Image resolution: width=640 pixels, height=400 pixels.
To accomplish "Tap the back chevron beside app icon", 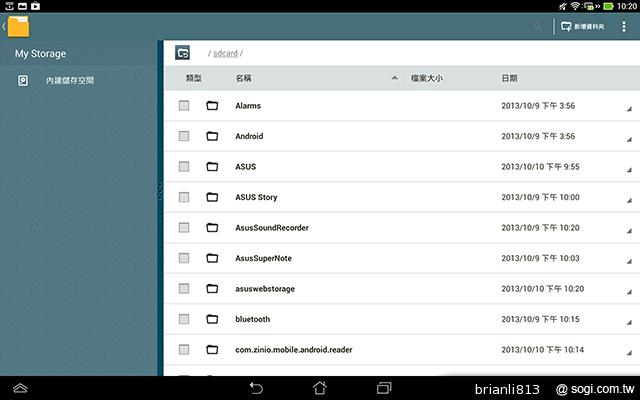I will point(4,27).
